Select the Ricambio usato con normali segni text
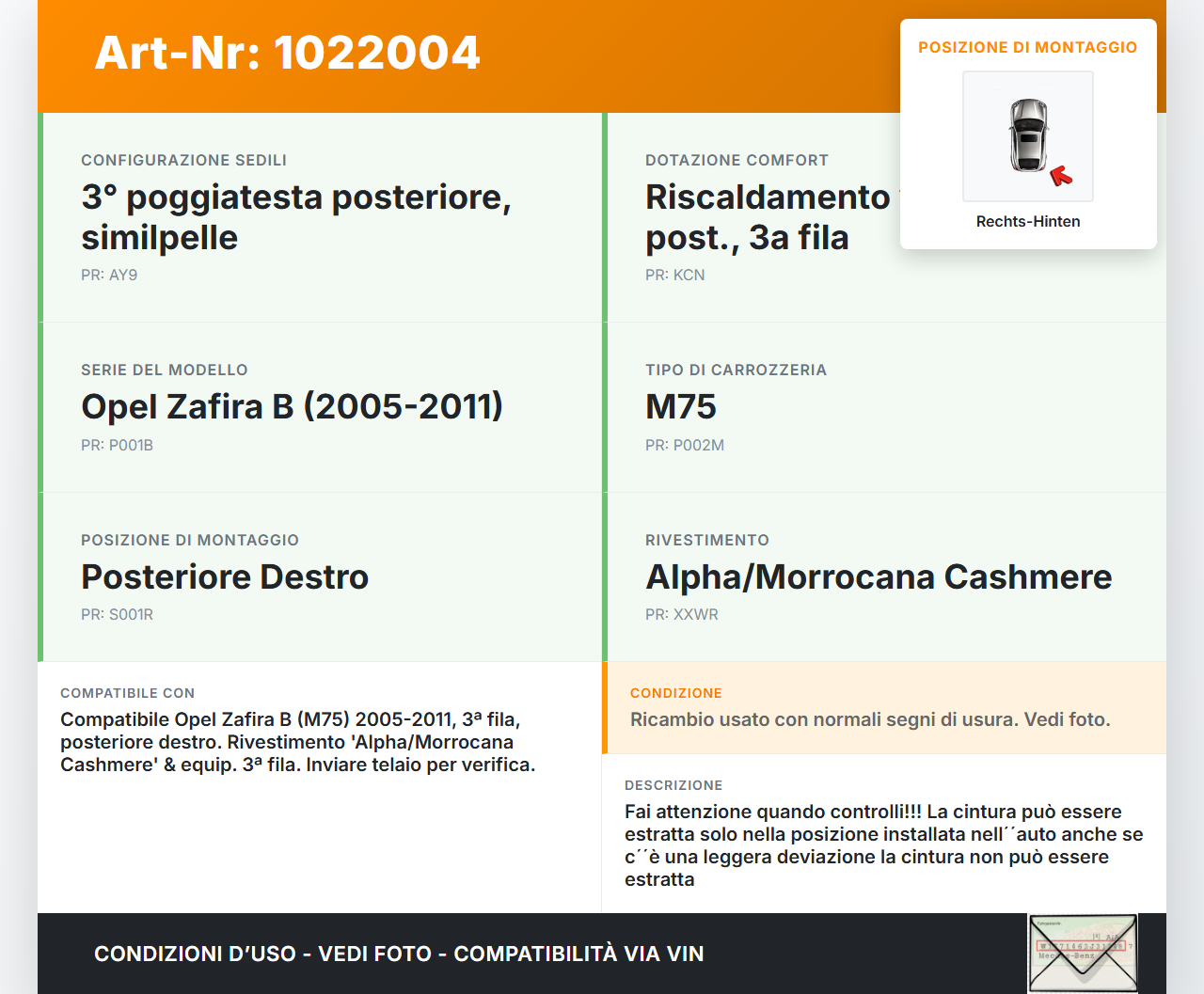 [870, 719]
